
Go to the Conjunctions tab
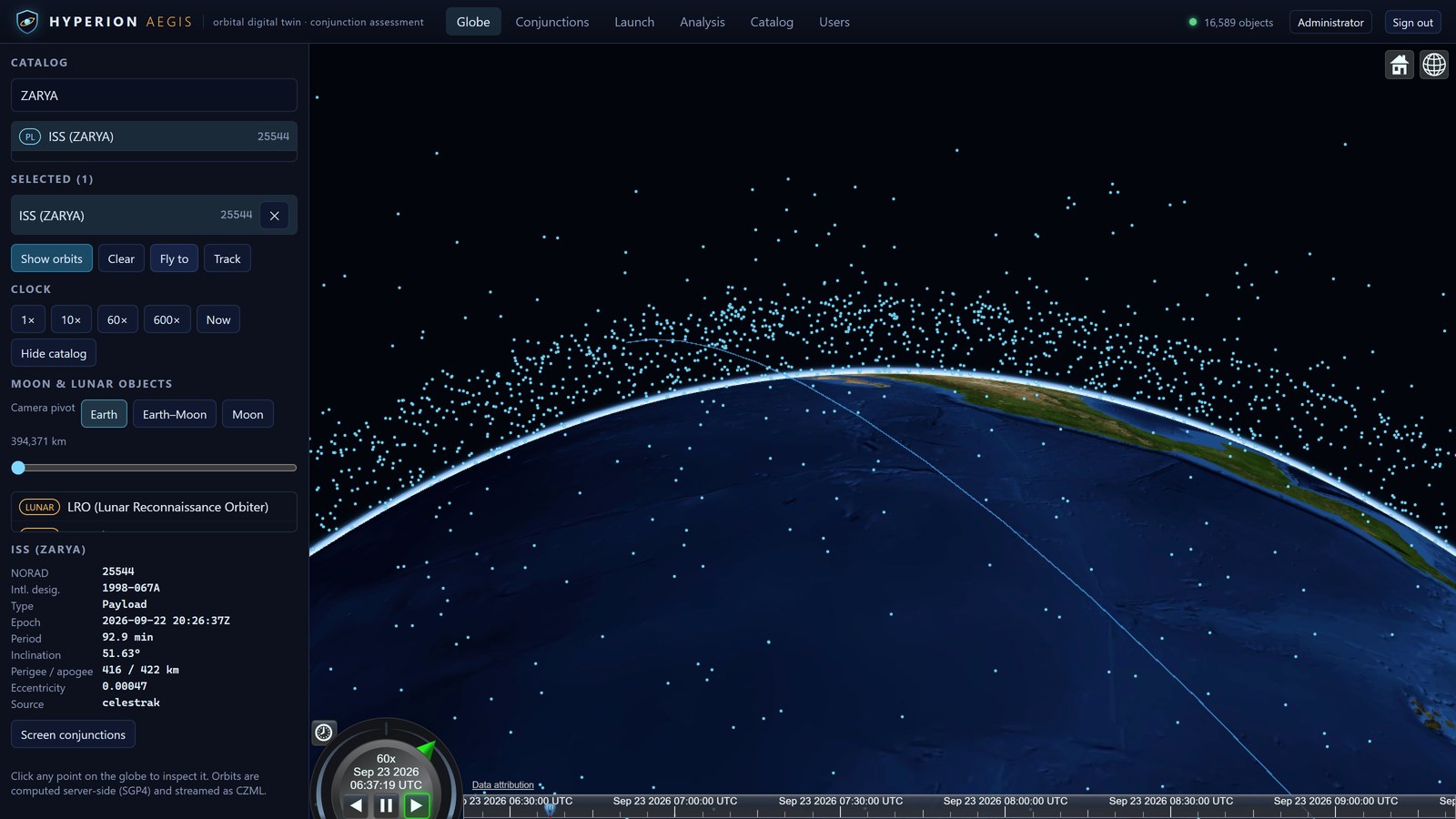point(551,22)
